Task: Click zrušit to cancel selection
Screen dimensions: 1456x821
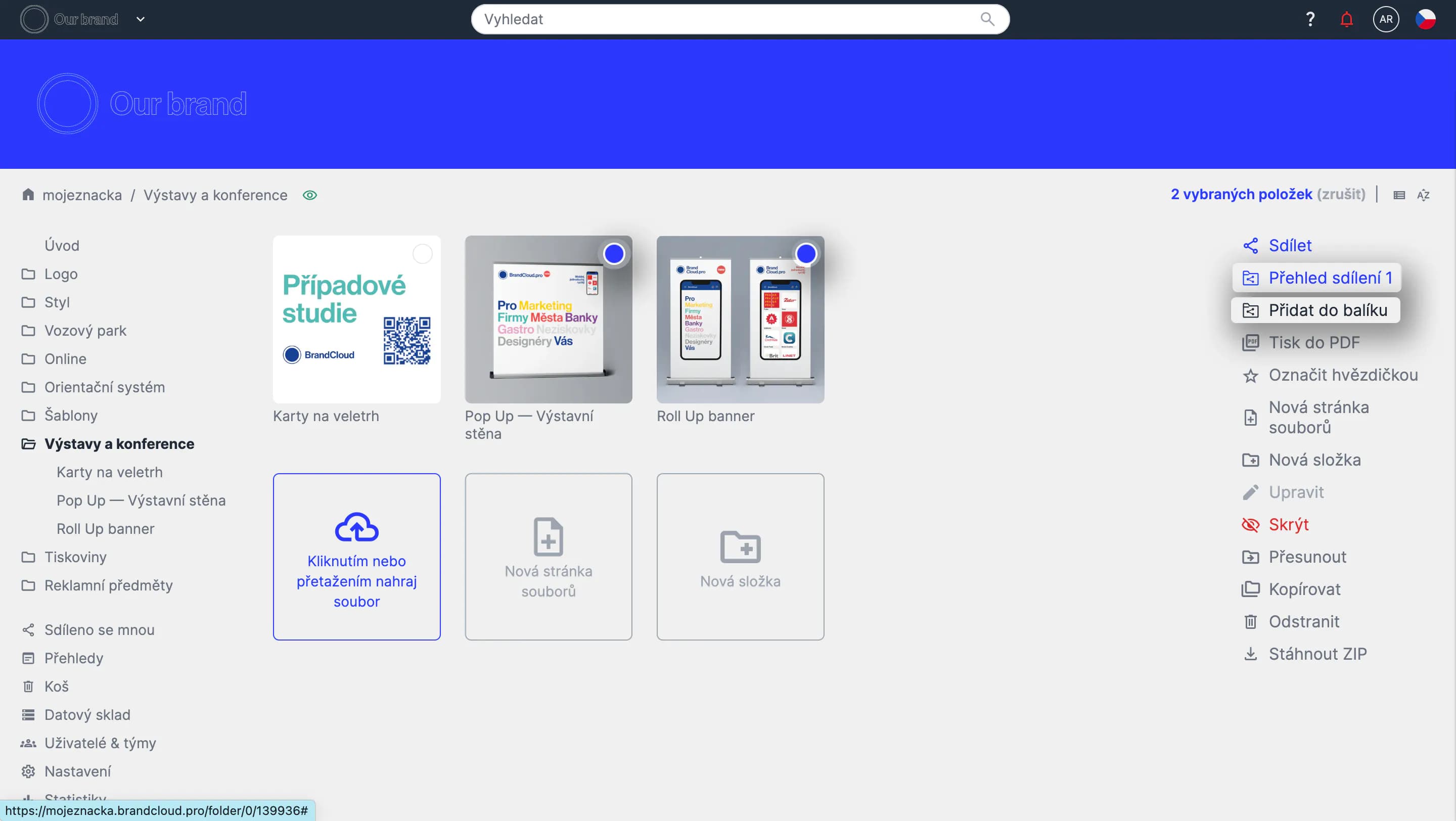Action: (x=1341, y=194)
